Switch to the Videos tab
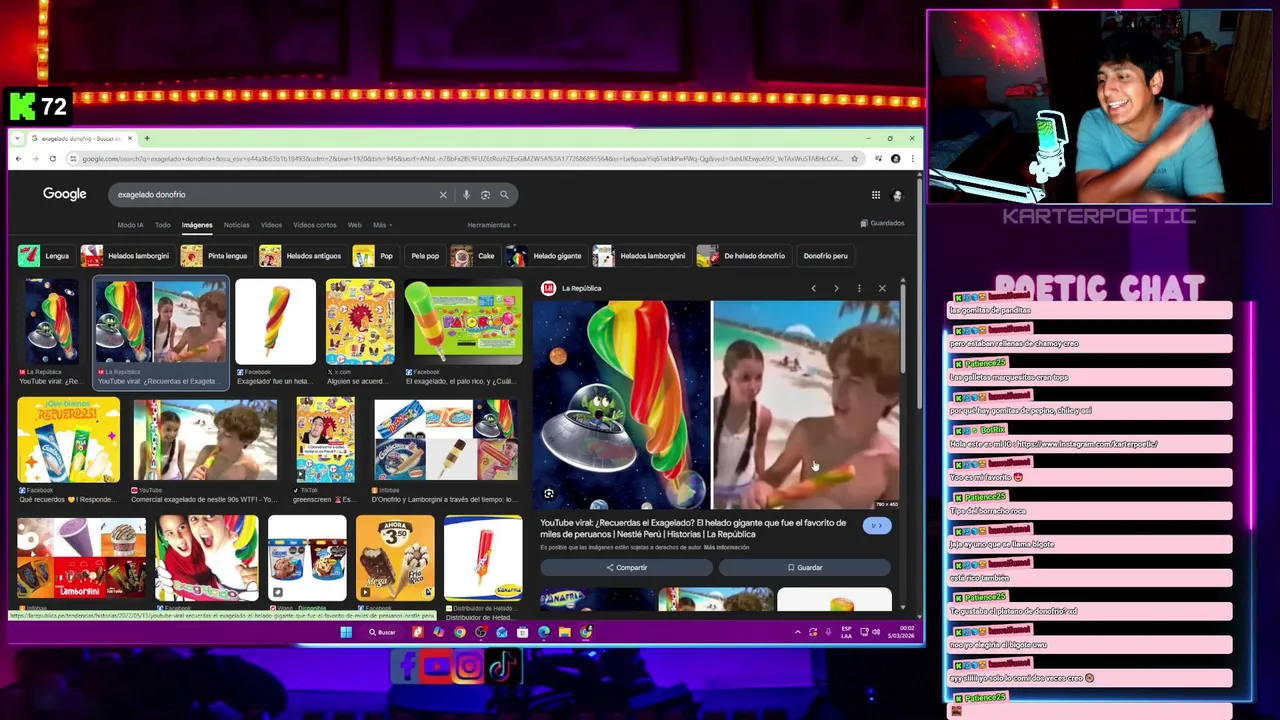Viewport: 1280px width, 720px height. (271, 225)
